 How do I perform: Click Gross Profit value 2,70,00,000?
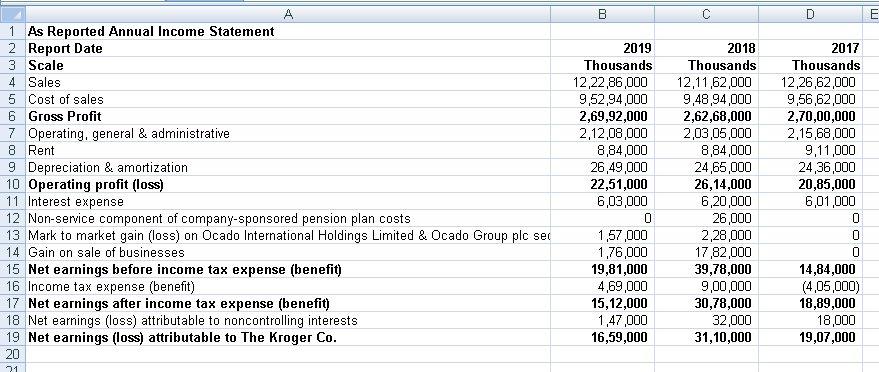(x=810, y=116)
